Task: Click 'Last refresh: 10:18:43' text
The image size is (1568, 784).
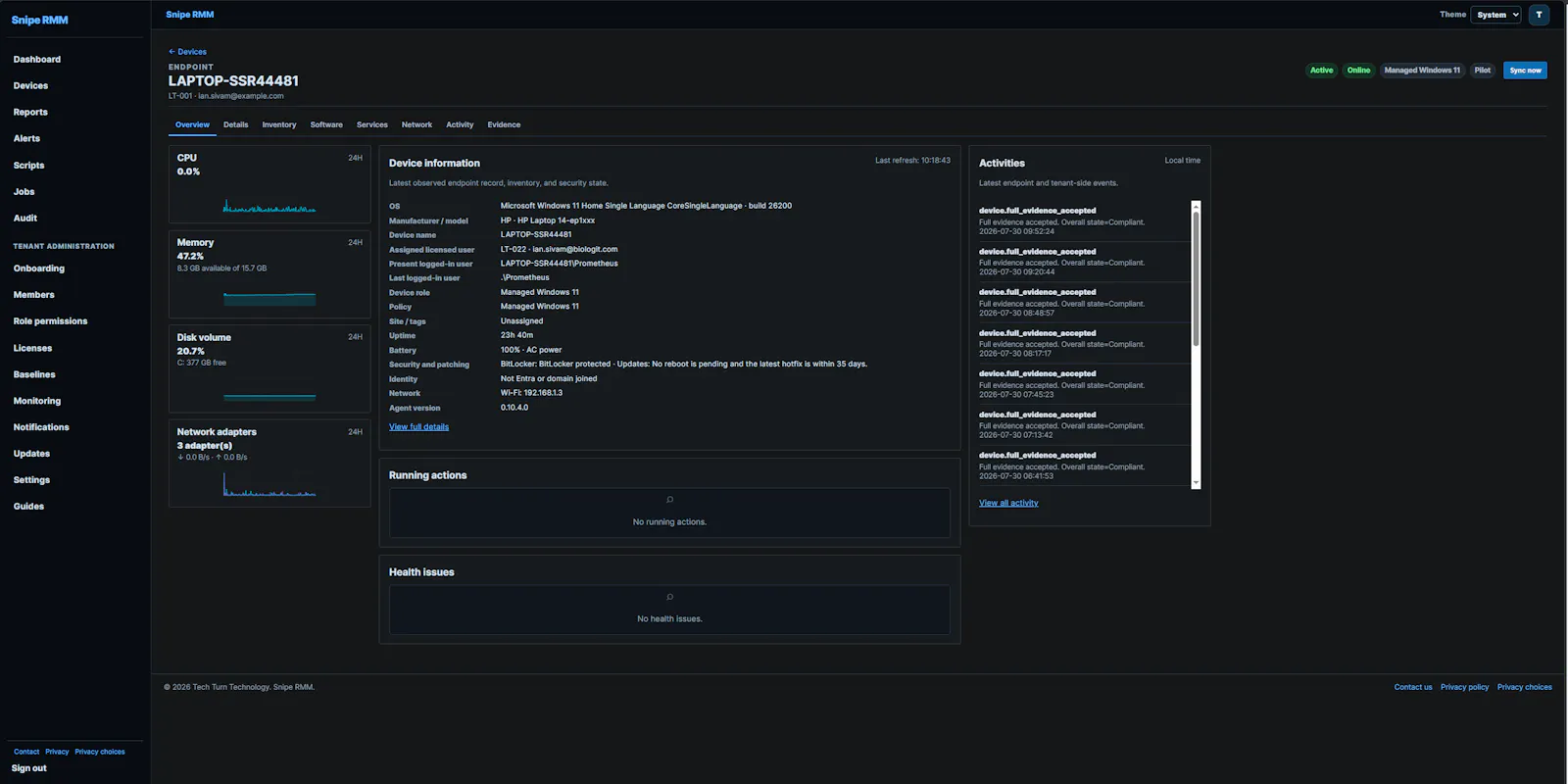Action: [x=912, y=161]
